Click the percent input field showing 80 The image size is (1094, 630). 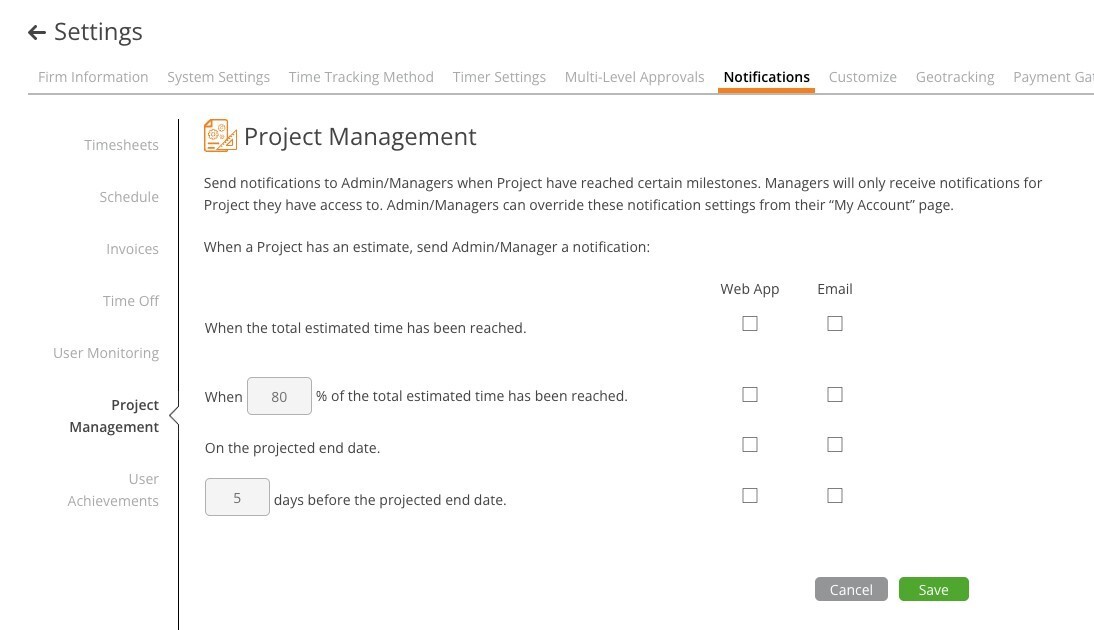(x=279, y=396)
